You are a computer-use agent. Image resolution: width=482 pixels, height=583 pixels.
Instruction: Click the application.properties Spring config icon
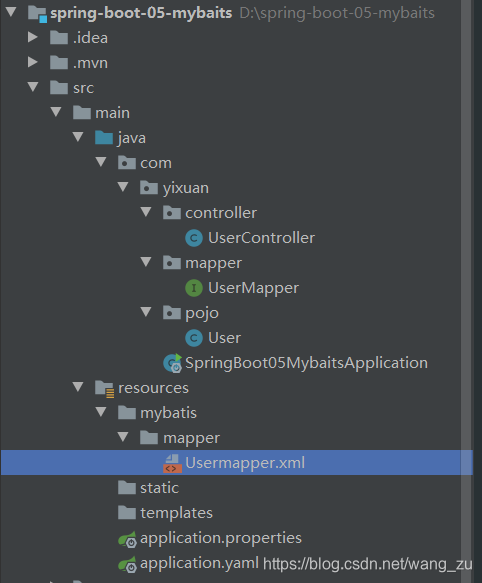(x=128, y=539)
